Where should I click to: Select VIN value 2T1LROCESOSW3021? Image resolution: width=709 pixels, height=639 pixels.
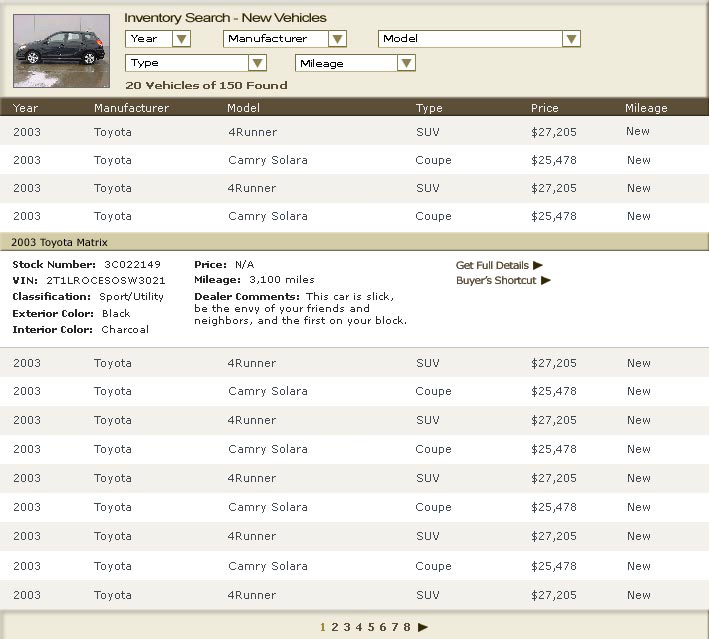tap(106, 280)
